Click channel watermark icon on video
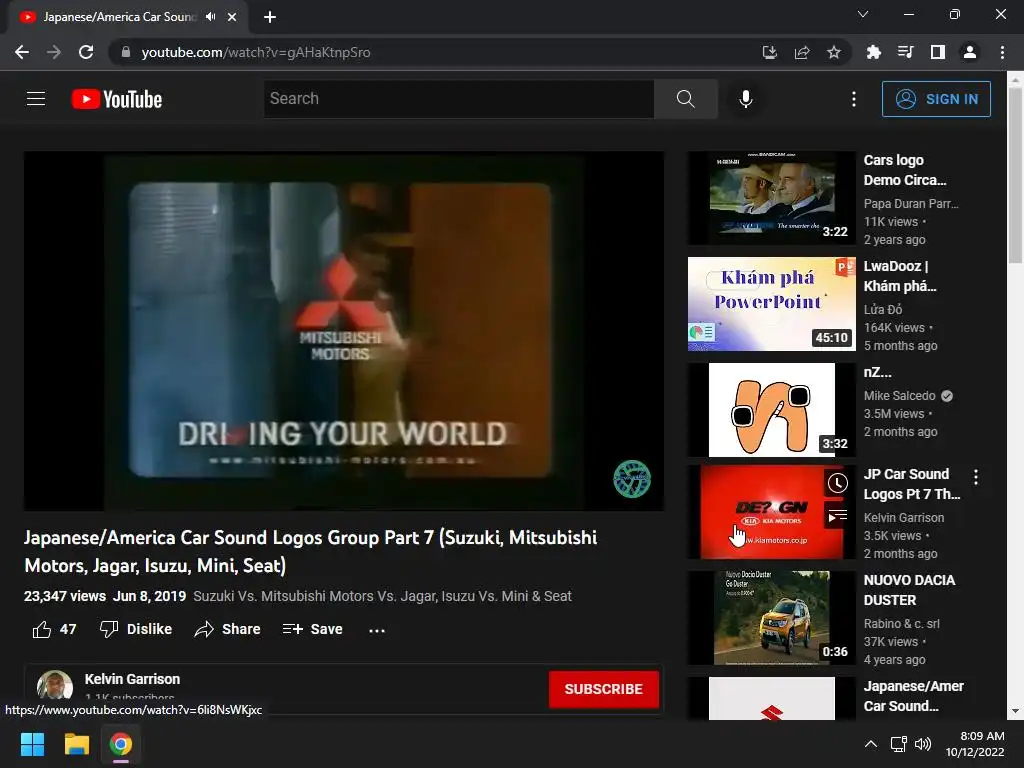 coord(632,479)
